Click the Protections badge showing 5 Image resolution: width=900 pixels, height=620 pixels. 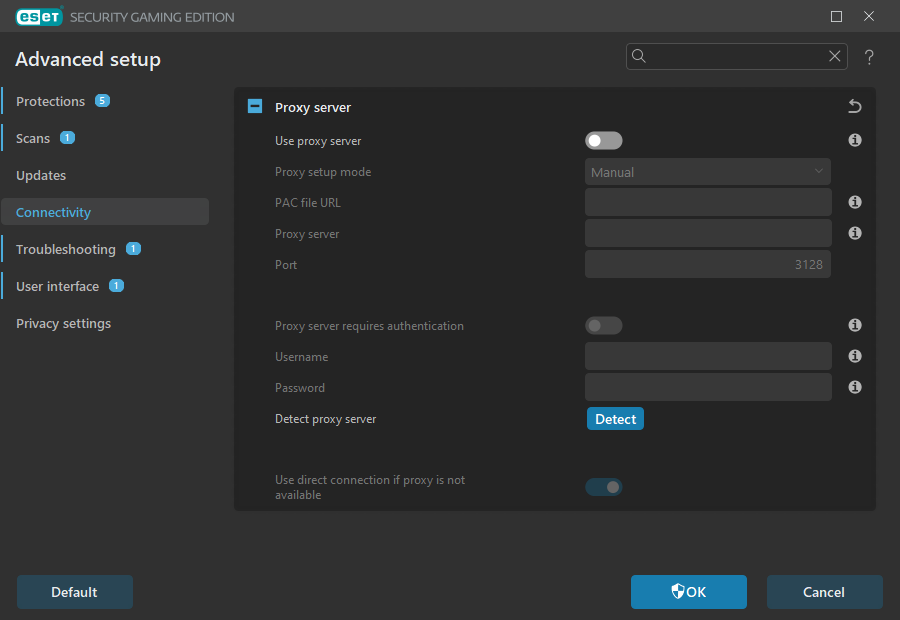102,100
